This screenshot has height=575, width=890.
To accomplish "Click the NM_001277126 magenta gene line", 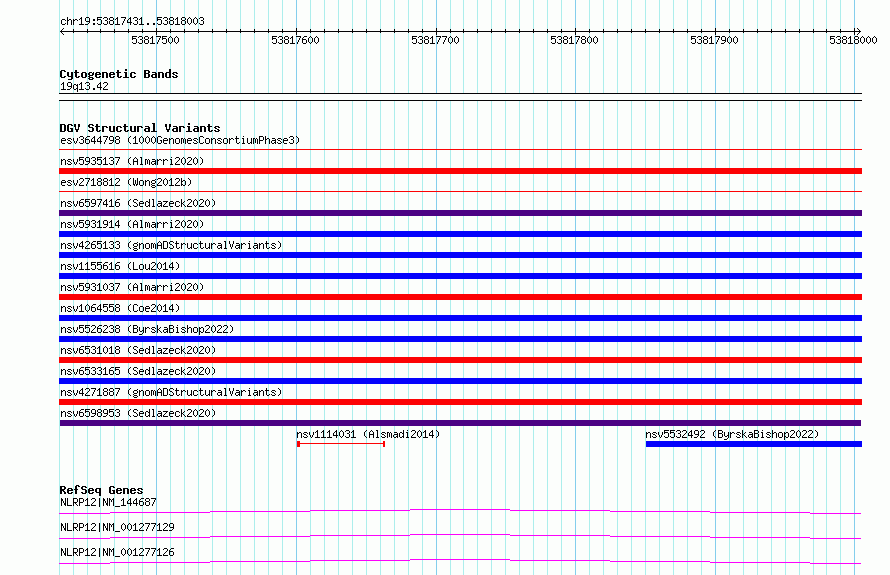I will click(460, 561).
